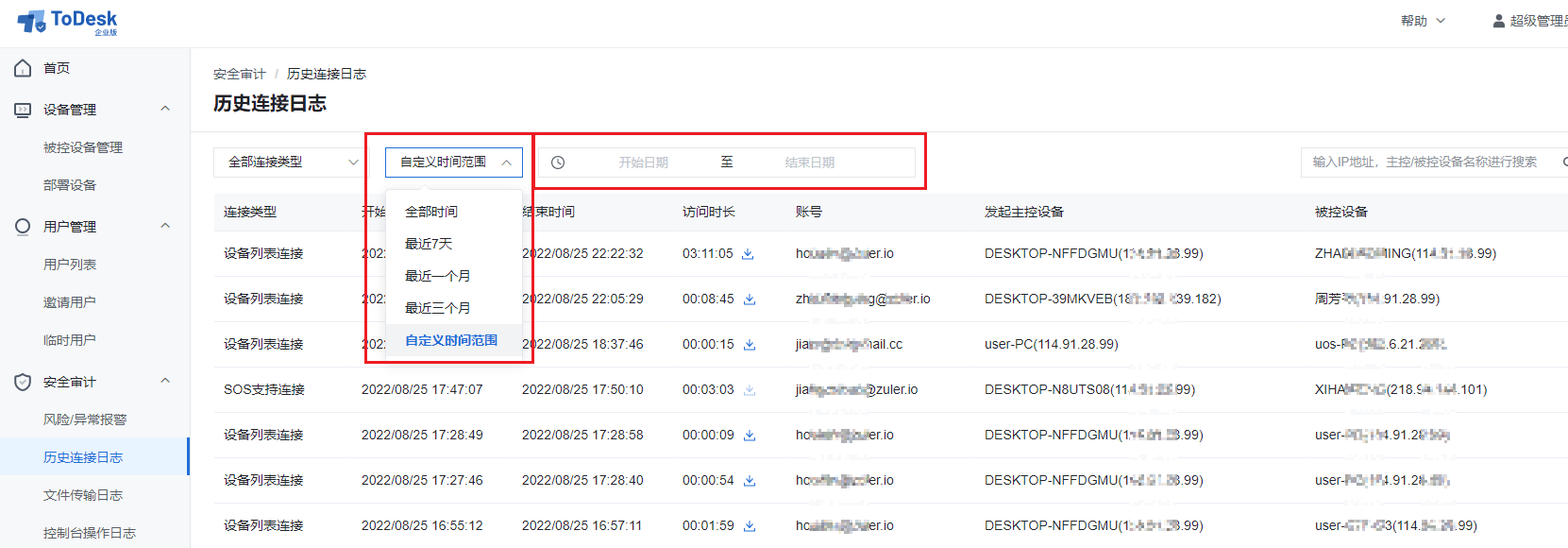
Task: Download the 03:11:05 duration session recording
Action: tap(748, 254)
